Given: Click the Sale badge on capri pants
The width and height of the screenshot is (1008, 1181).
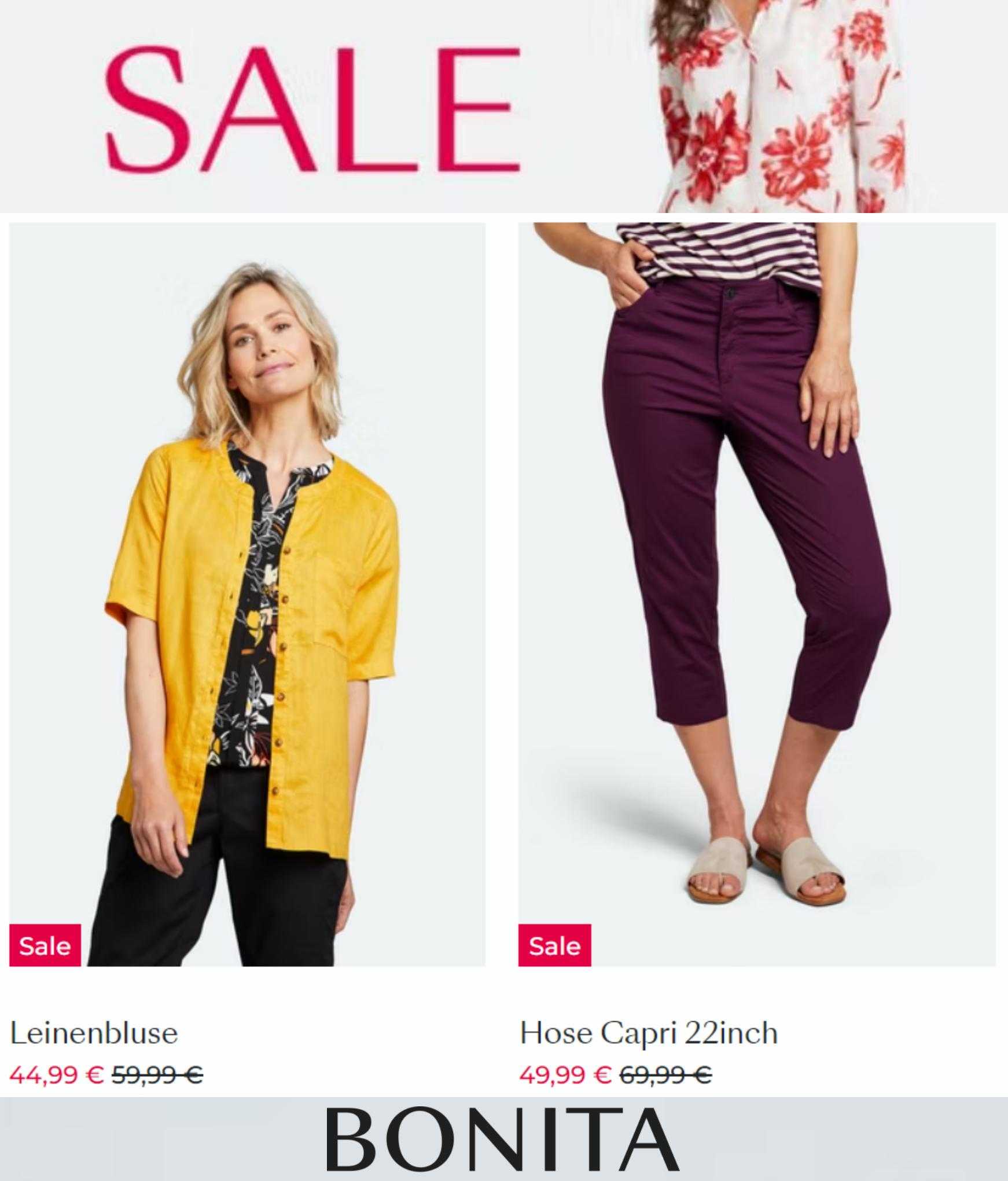Looking at the screenshot, I should tap(554, 945).
